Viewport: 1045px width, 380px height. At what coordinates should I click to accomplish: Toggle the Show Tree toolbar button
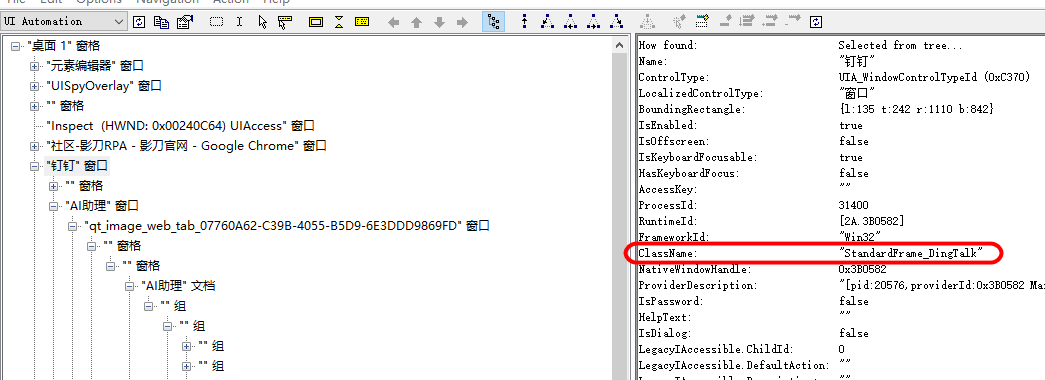click(493, 22)
